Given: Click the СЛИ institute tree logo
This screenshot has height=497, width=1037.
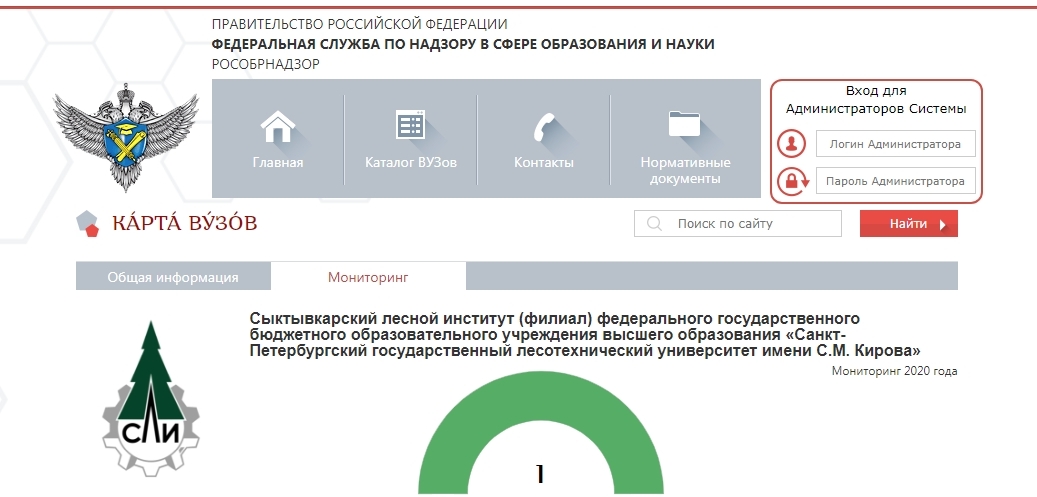Looking at the screenshot, I should (151, 400).
